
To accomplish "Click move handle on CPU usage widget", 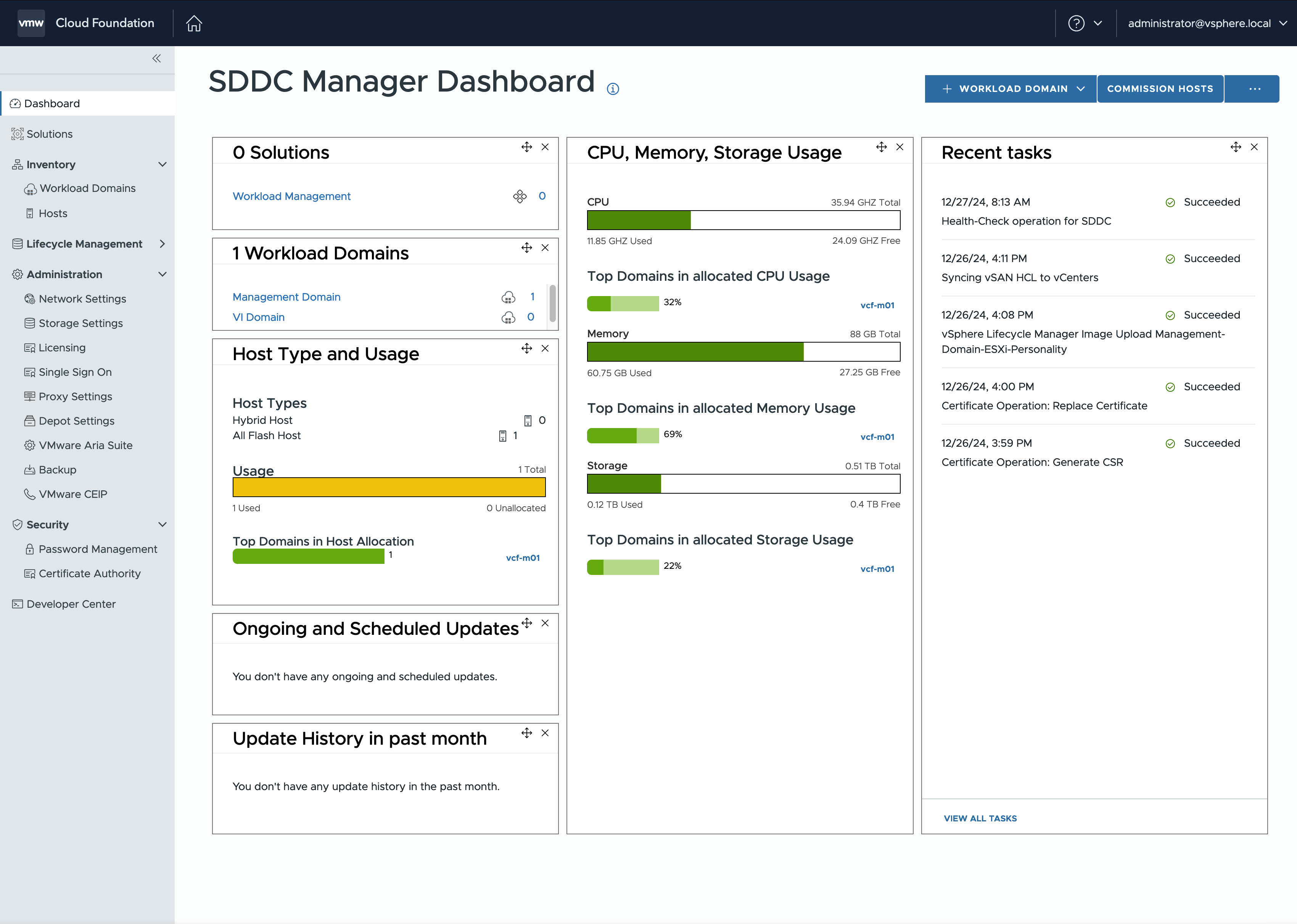I will pyautogui.click(x=881, y=147).
